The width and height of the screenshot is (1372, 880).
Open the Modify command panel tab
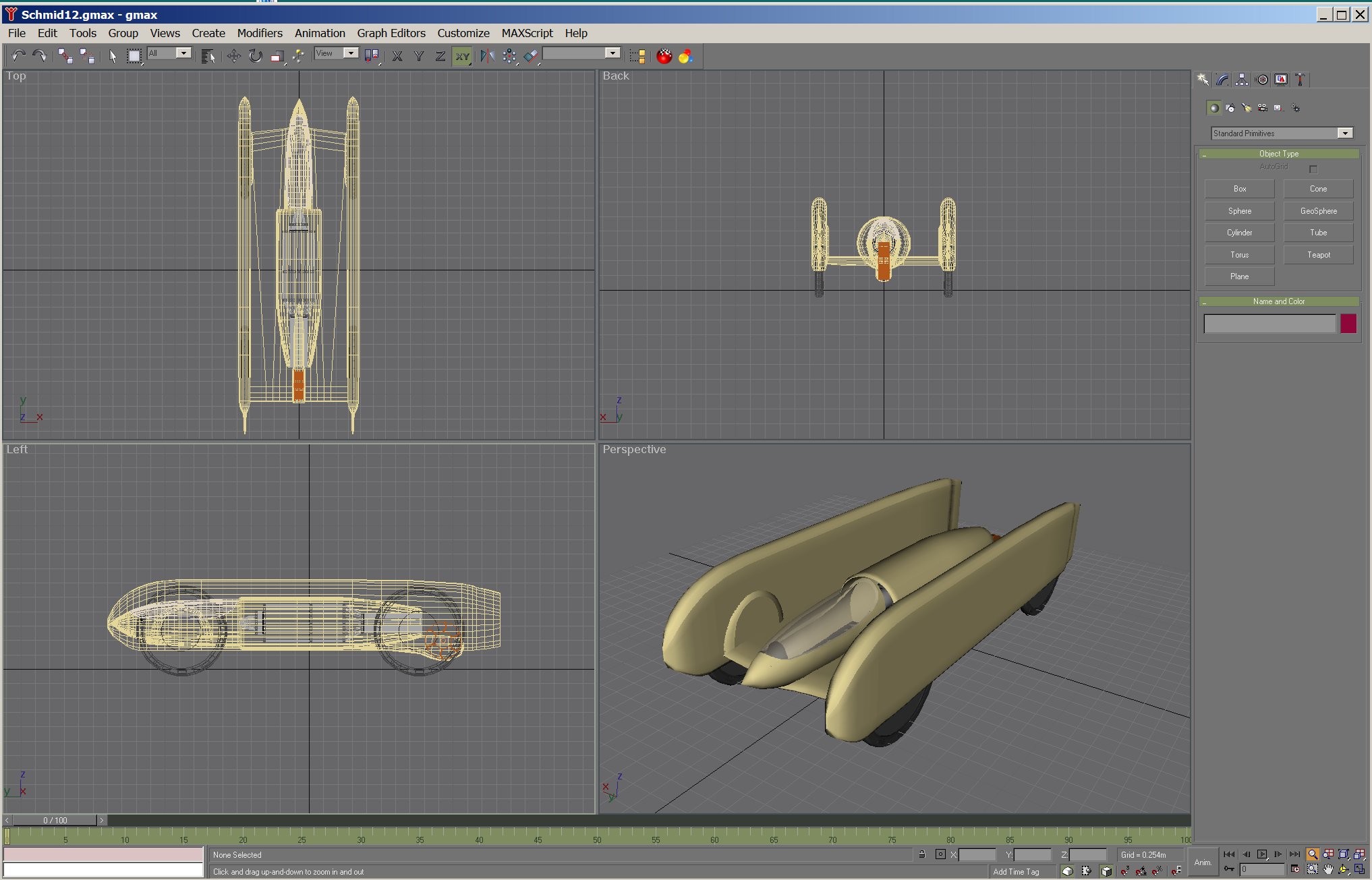click(x=1222, y=80)
